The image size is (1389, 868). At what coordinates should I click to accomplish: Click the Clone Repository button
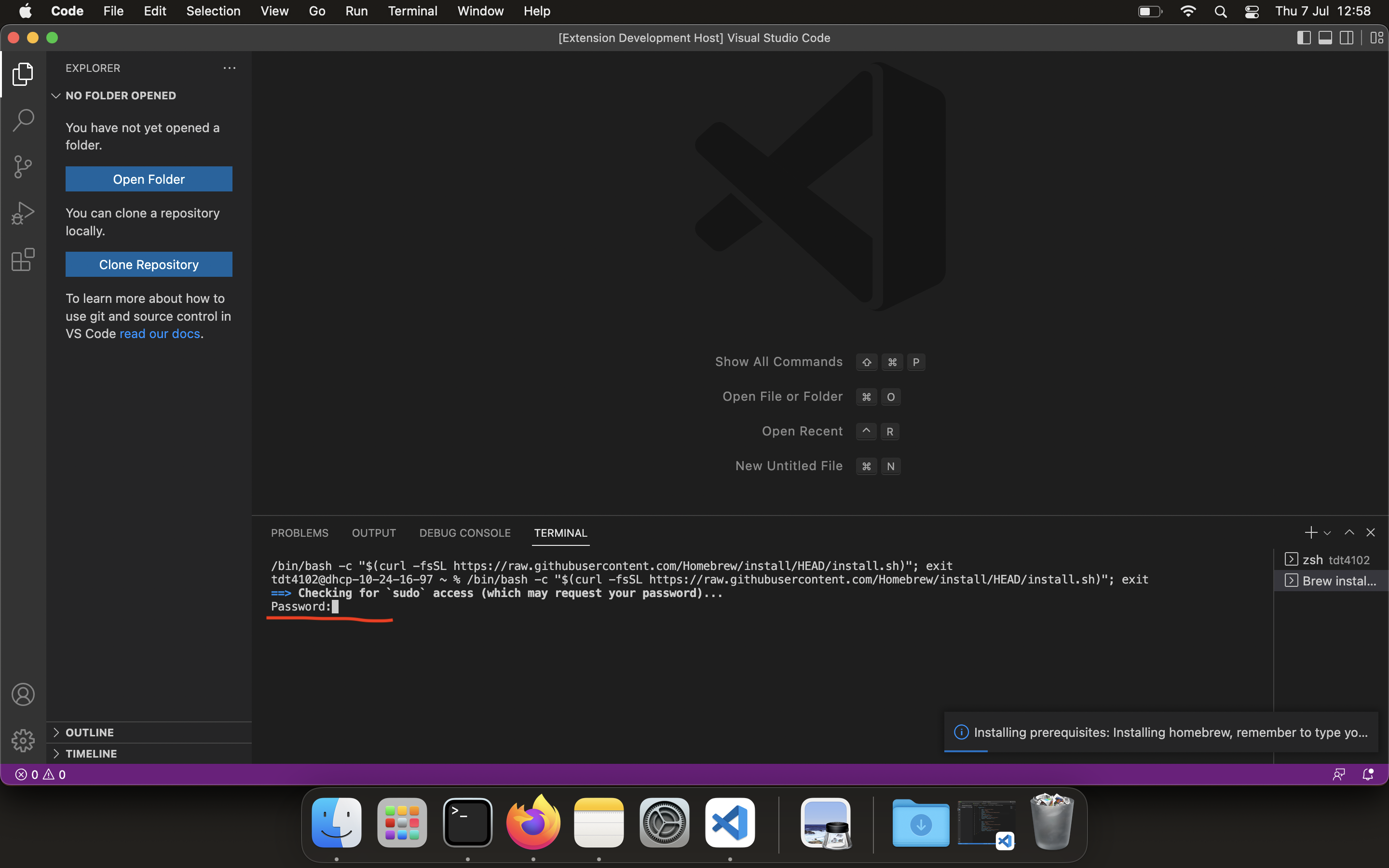point(148,264)
